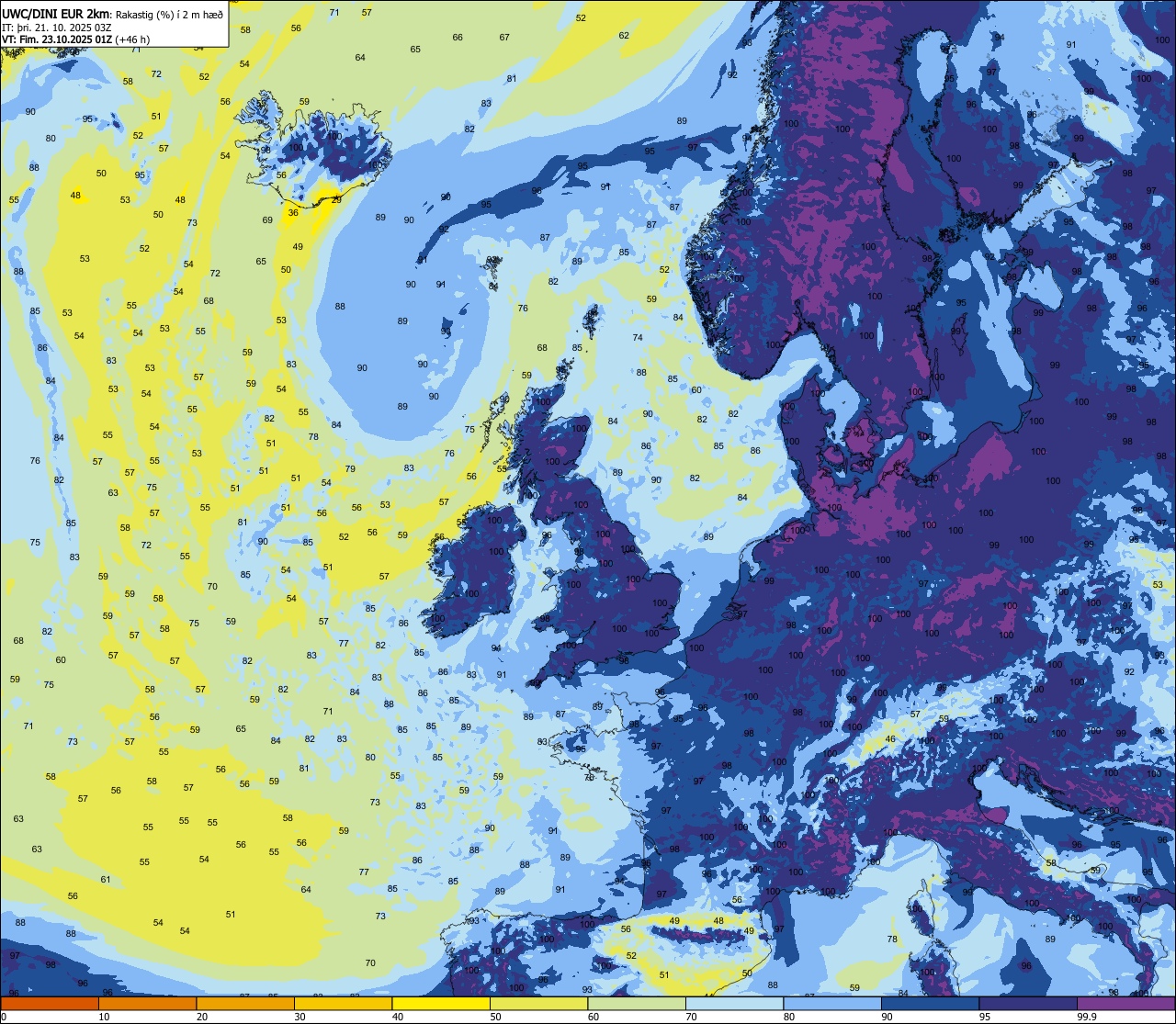Click the '69' humidity value southwest of Iceland
Image resolution: width=1176 pixels, height=1024 pixels.
267,220
